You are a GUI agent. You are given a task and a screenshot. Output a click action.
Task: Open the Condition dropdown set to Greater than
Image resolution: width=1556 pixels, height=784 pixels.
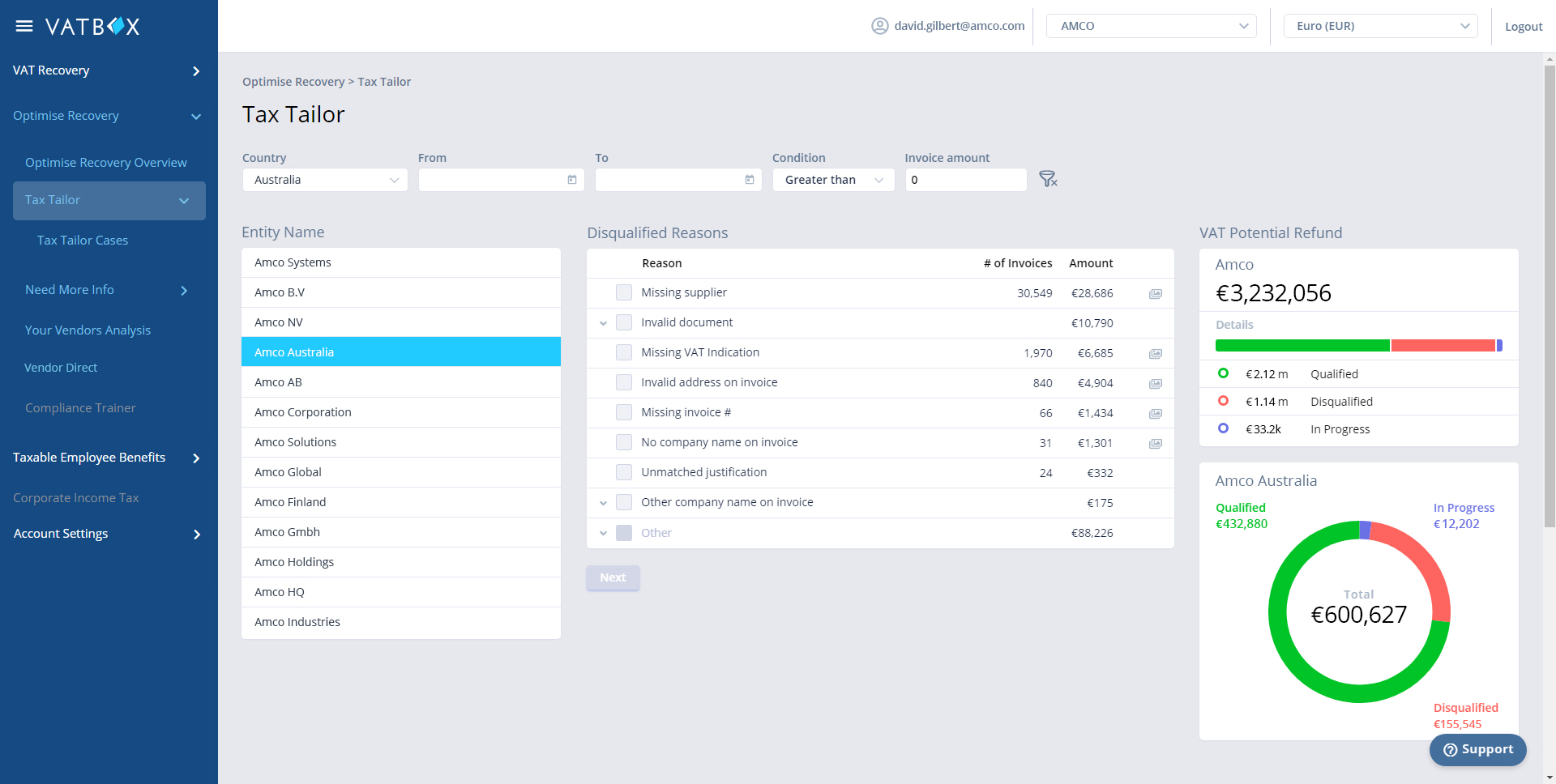tap(833, 179)
